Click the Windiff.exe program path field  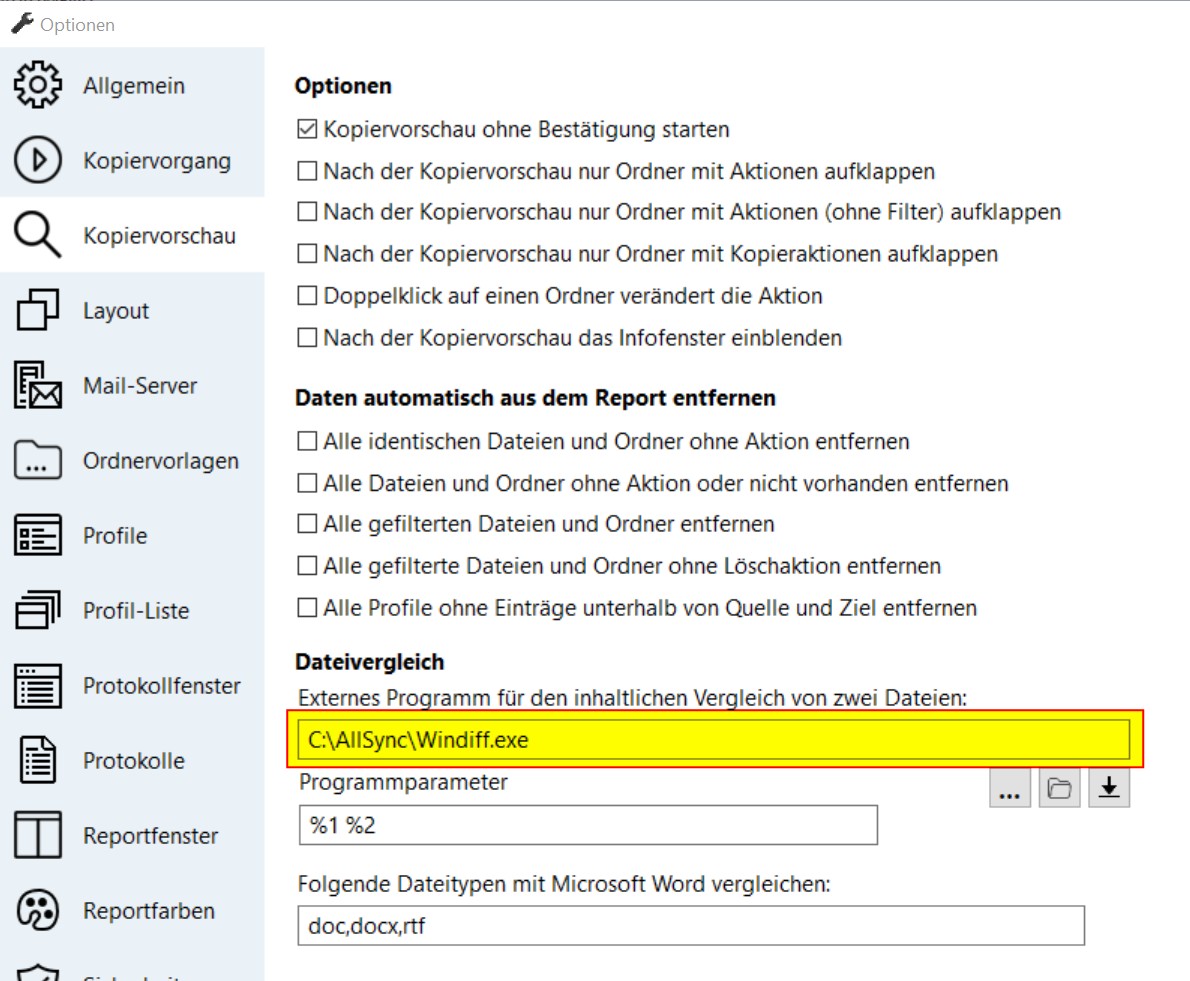(714, 740)
